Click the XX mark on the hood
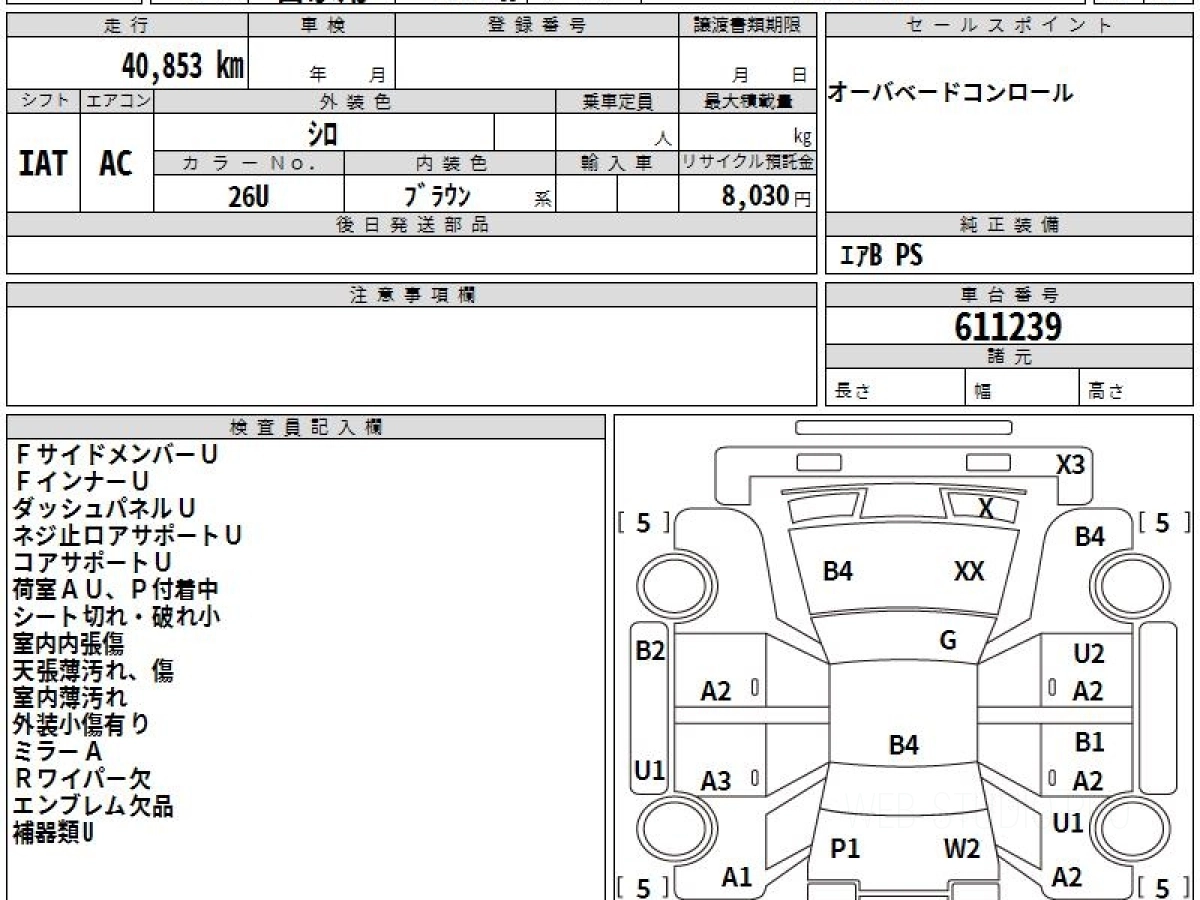 [969, 572]
